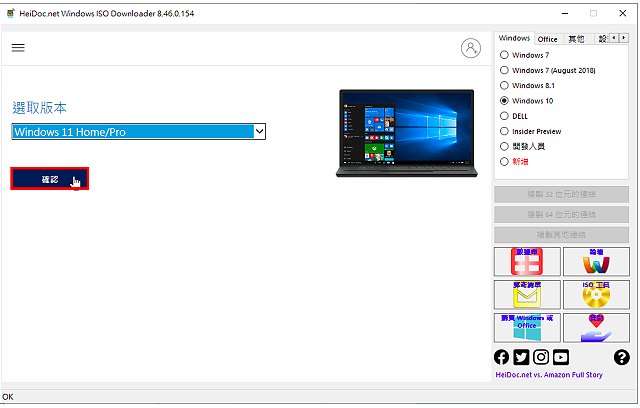Select the DELL radio button
The height and width of the screenshot is (408, 640).
(504, 116)
